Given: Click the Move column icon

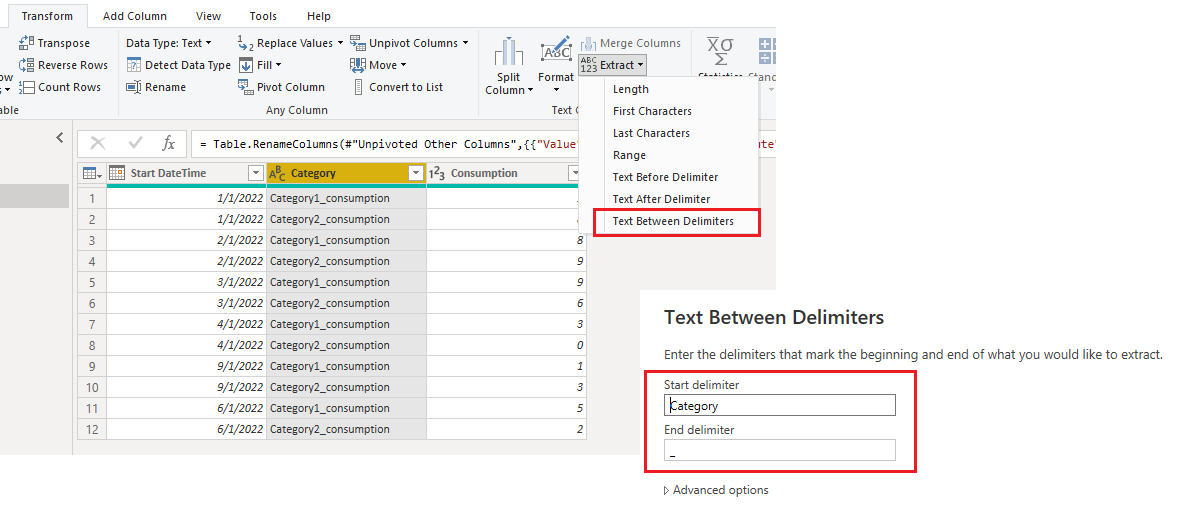Looking at the screenshot, I should 358,65.
